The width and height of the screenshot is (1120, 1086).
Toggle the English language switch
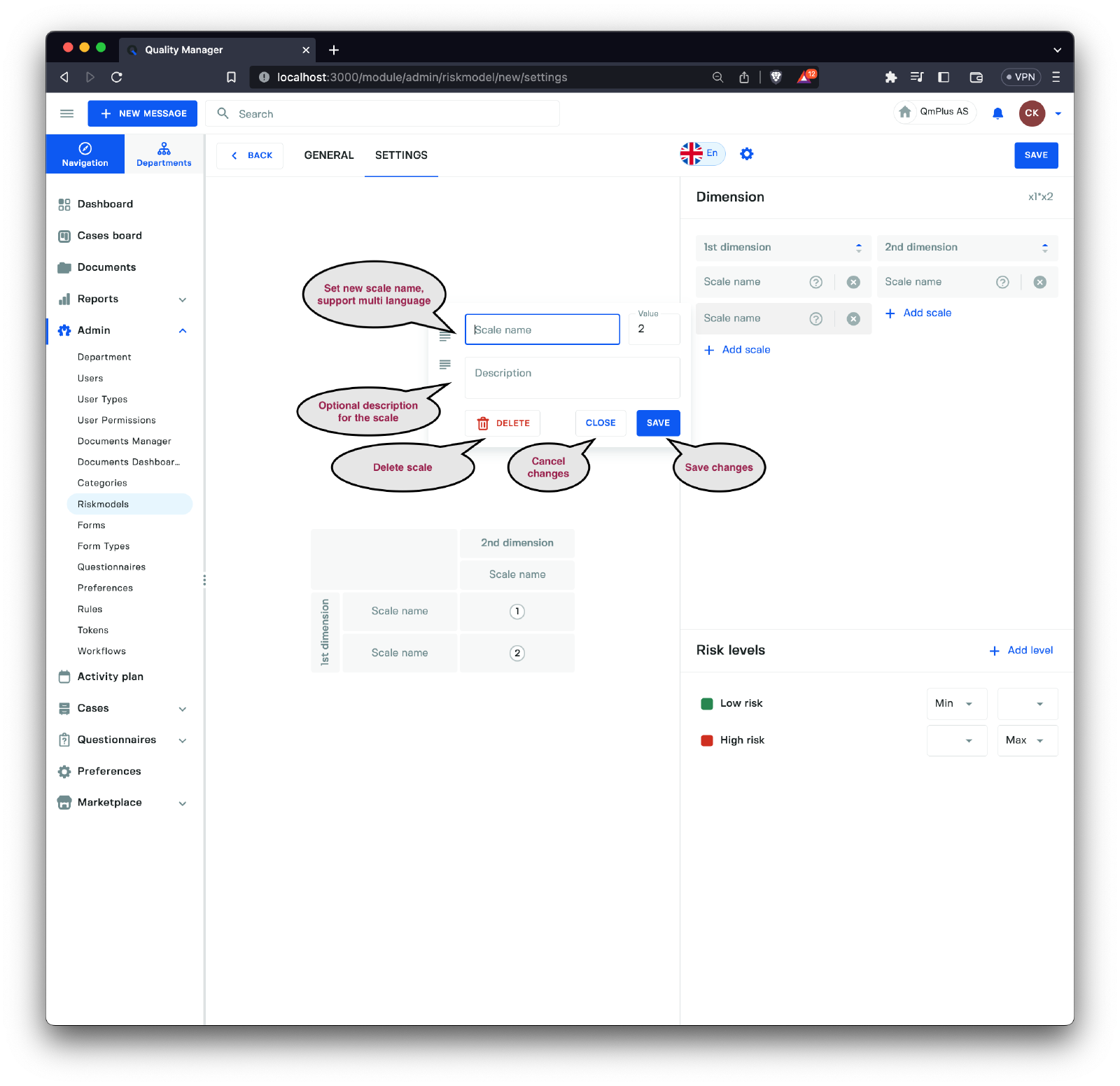[702, 153]
